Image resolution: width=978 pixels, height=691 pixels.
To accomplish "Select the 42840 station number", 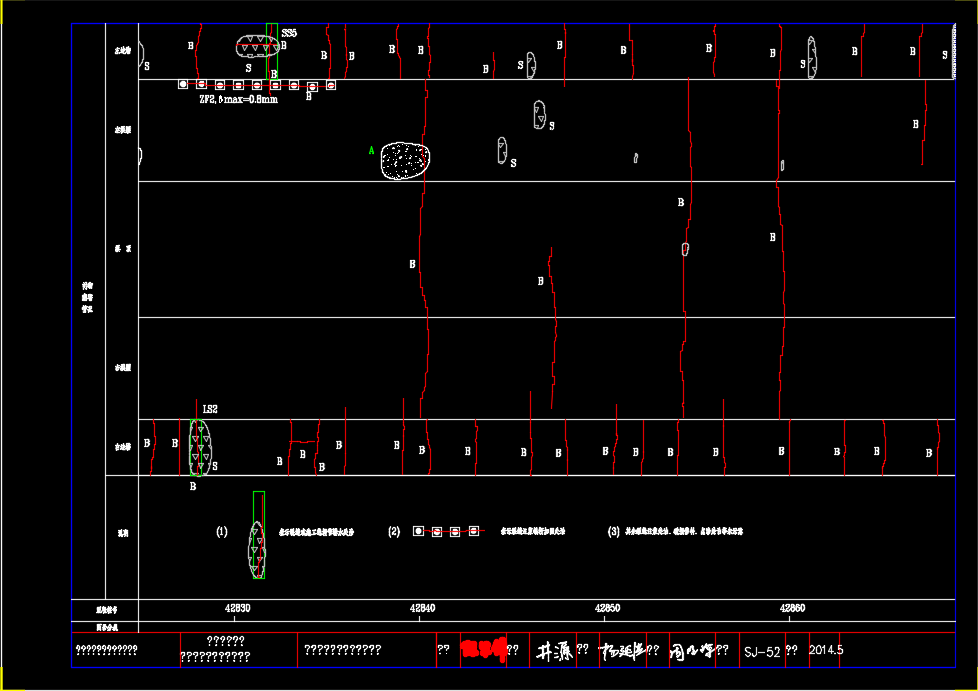I will coord(422,608).
